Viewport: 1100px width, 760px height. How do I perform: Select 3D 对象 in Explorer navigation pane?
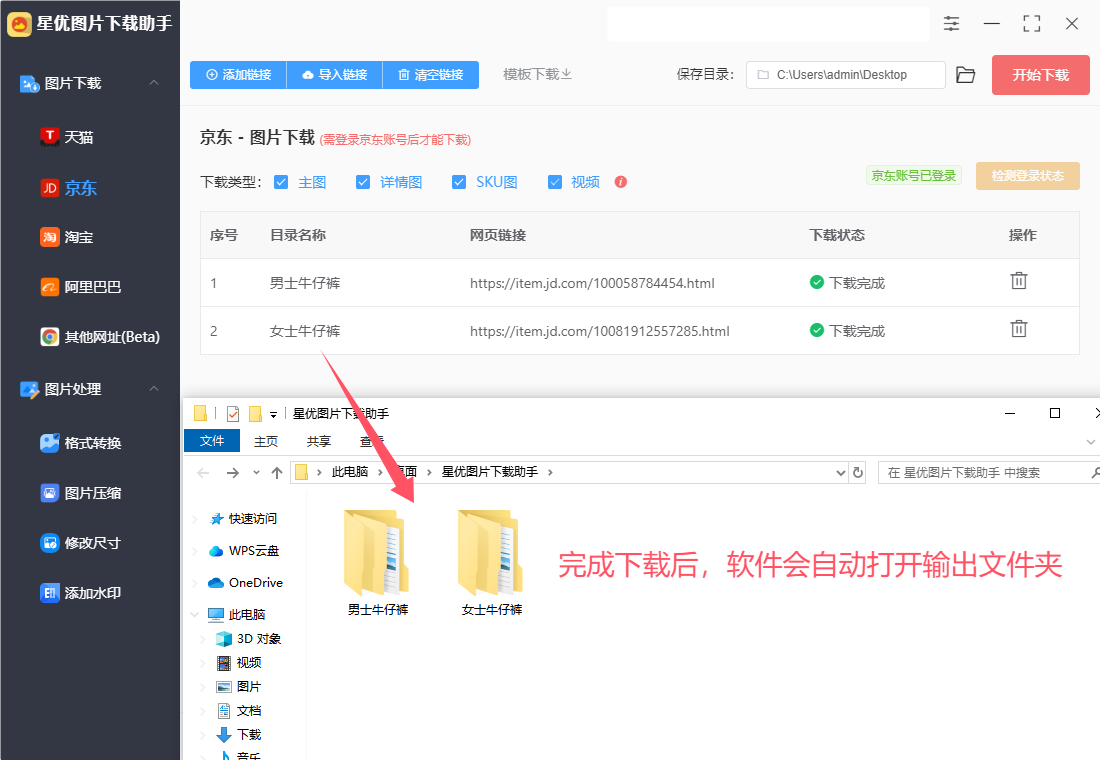click(249, 639)
